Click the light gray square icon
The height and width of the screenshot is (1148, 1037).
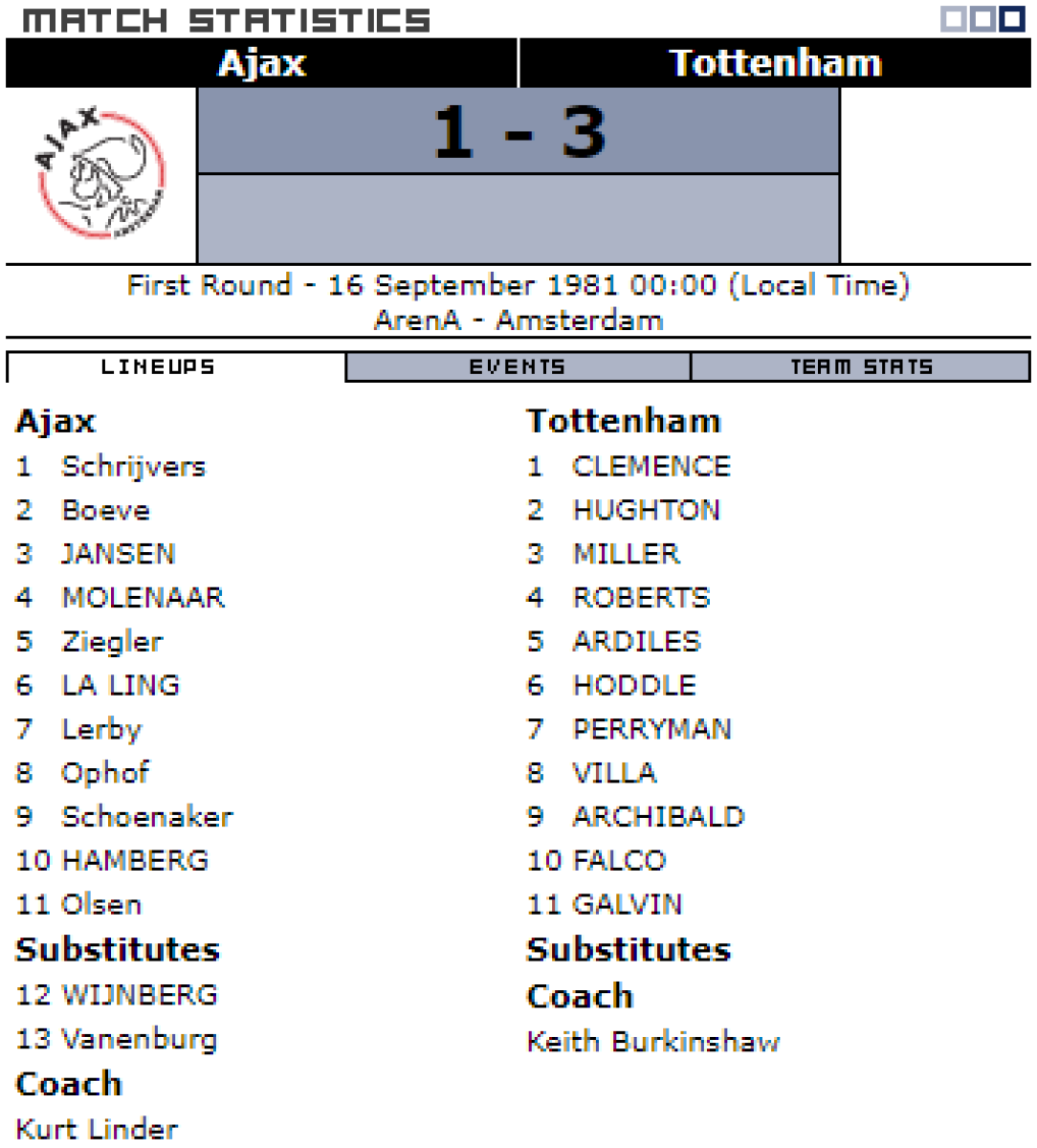pyautogui.click(x=954, y=19)
